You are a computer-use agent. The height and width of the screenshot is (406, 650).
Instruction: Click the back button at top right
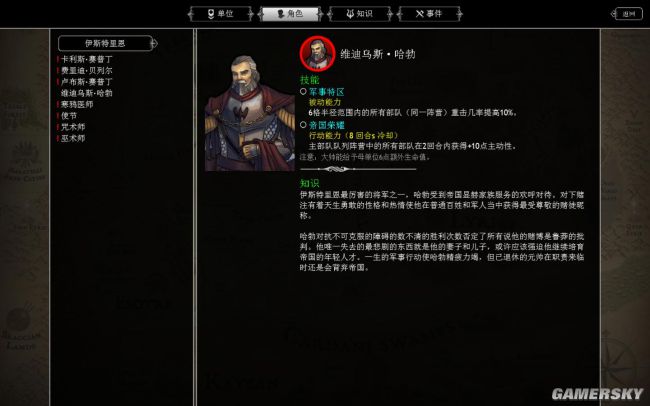[628, 14]
